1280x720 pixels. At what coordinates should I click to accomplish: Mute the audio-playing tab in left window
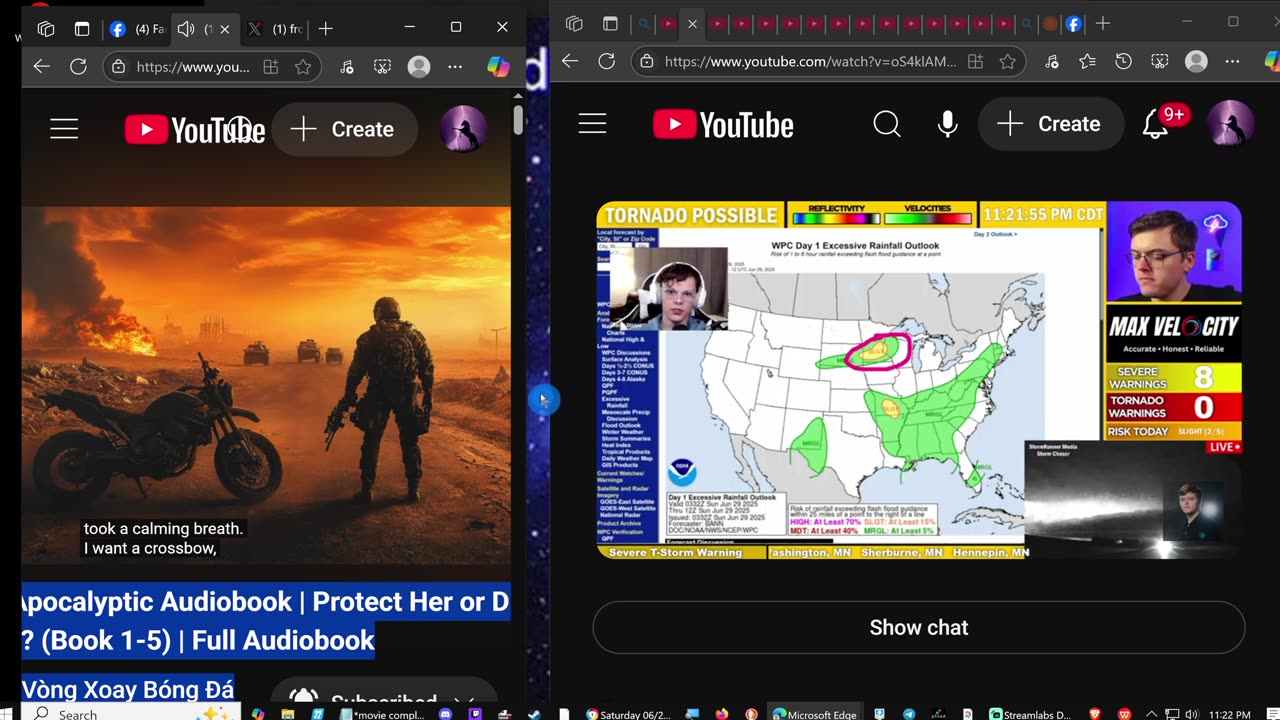coord(186,29)
